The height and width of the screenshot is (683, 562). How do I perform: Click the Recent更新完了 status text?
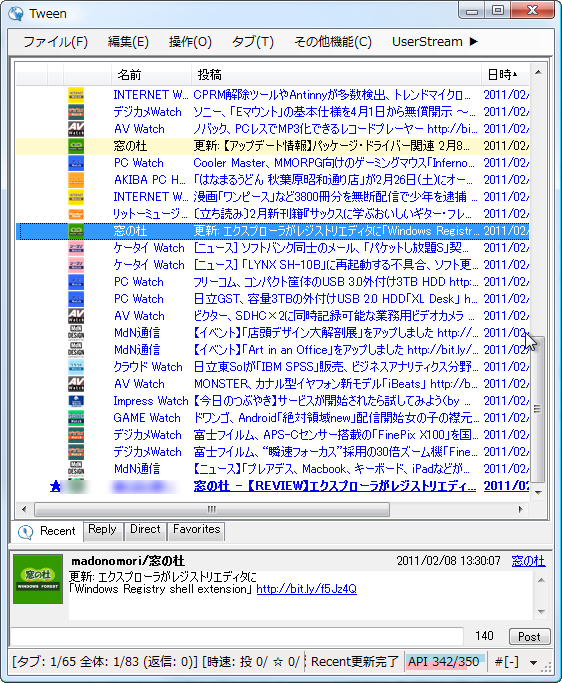[x=355, y=662]
